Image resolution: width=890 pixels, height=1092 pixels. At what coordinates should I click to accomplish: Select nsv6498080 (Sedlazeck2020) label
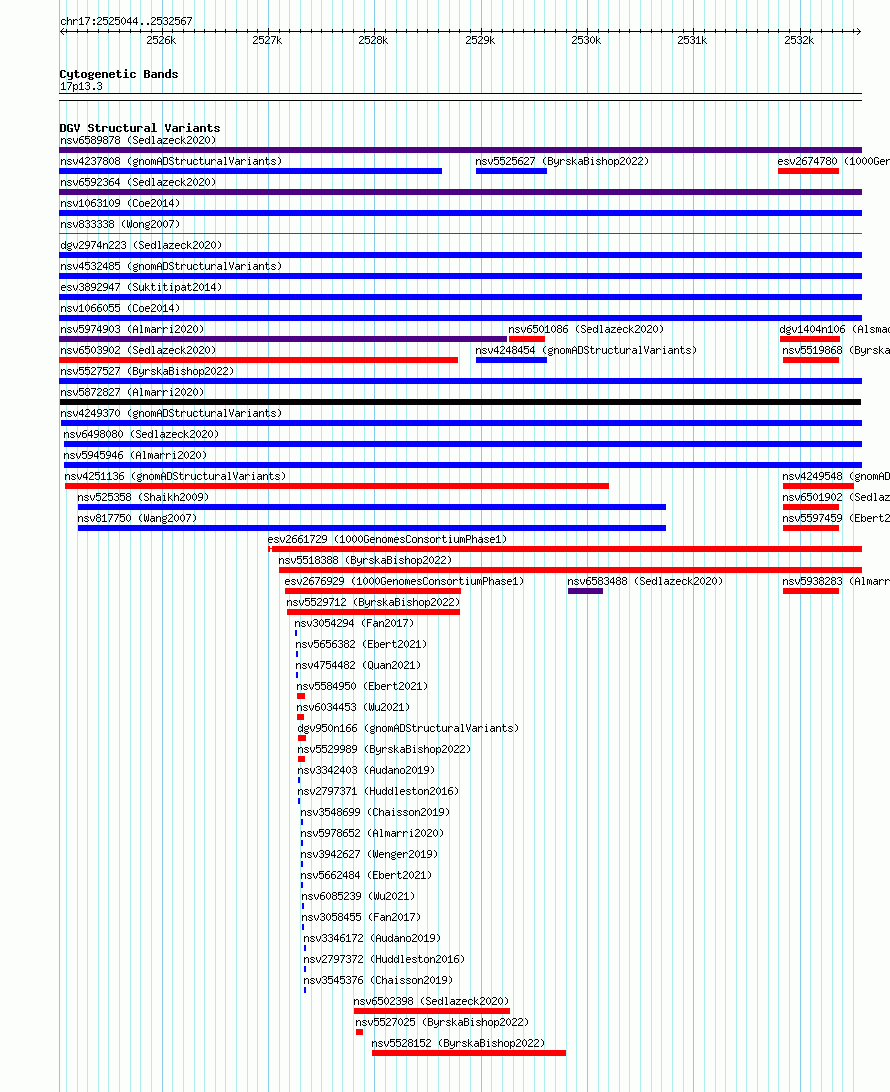[x=141, y=434]
